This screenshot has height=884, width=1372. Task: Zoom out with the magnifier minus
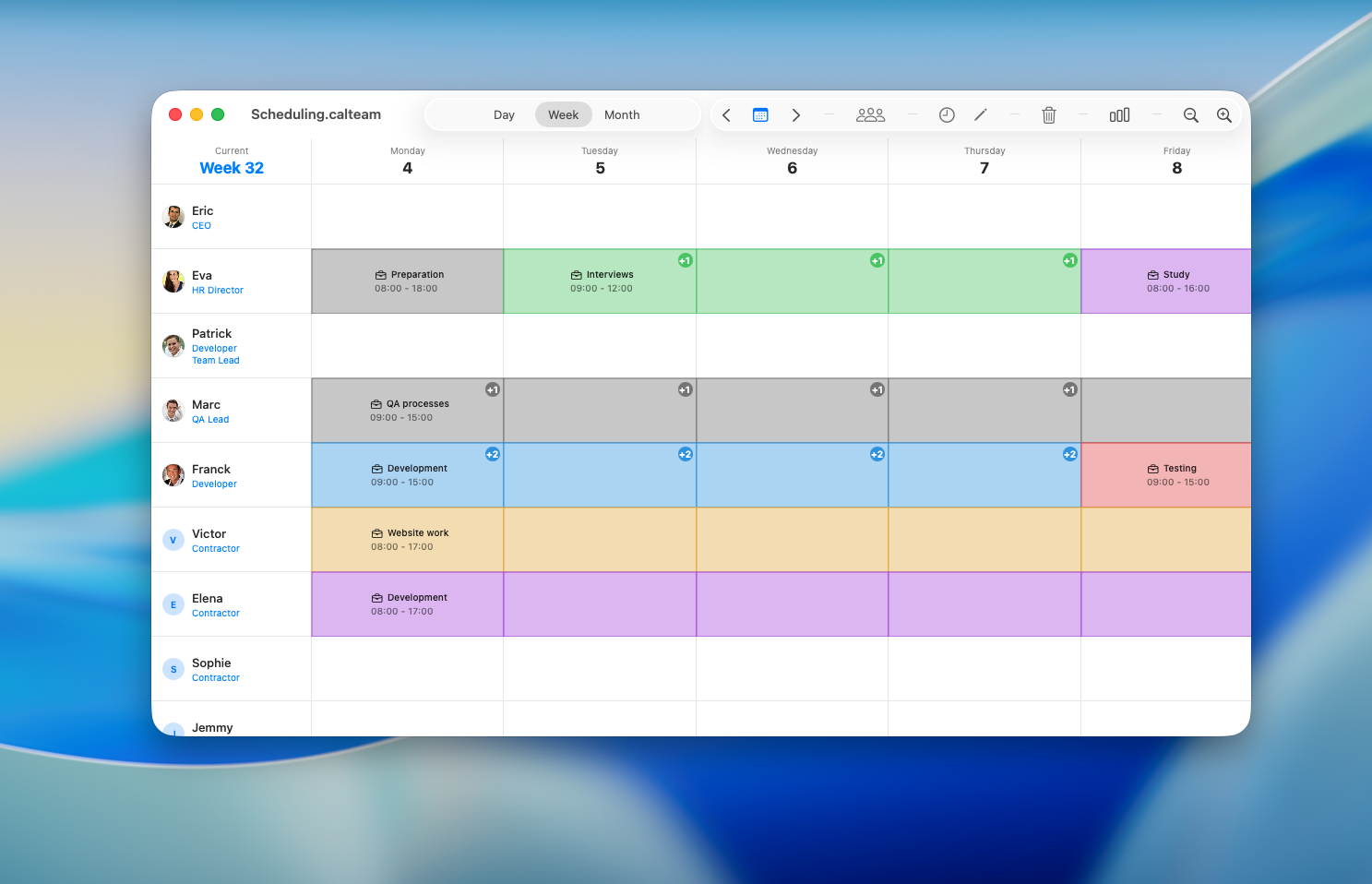point(1190,115)
